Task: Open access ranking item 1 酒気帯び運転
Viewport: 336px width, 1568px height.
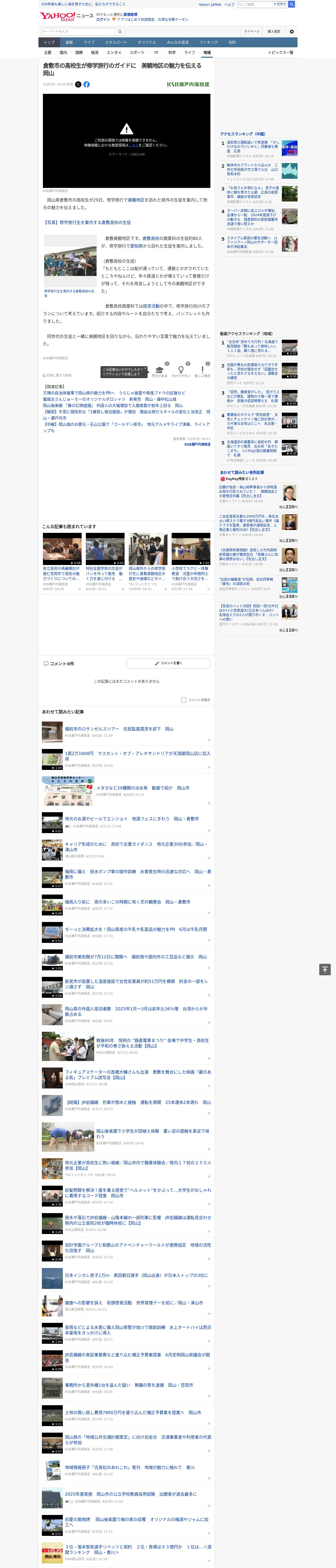Action: 253,147
